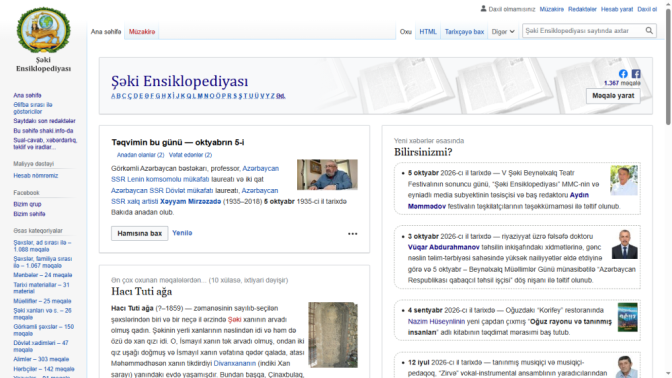This screenshot has height=378, width=672.
Task: Open Şəxslər, ad sırası ilə link
Action: coord(42,246)
